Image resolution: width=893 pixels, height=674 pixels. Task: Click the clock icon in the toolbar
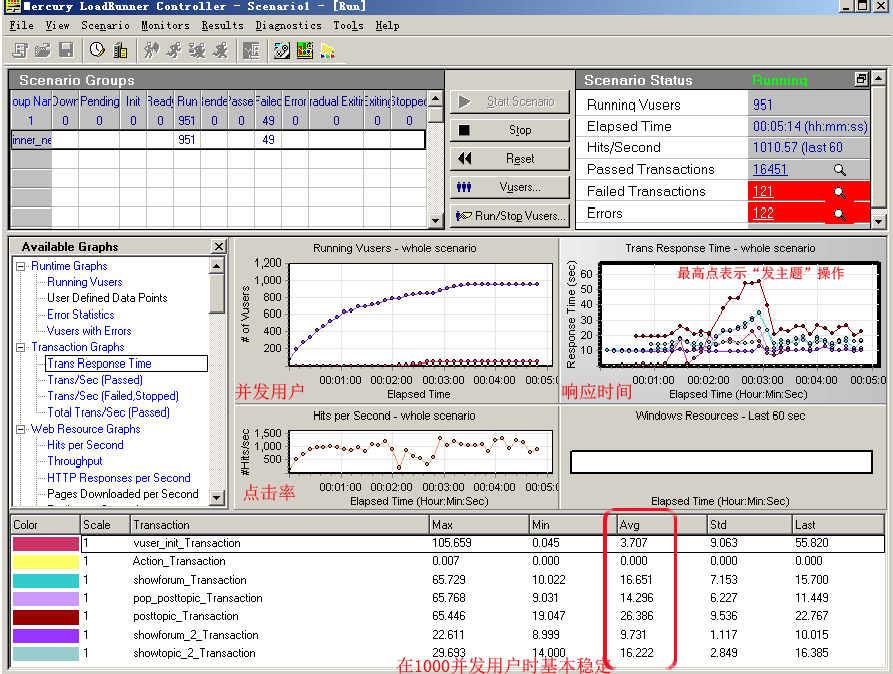tap(97, 50)
